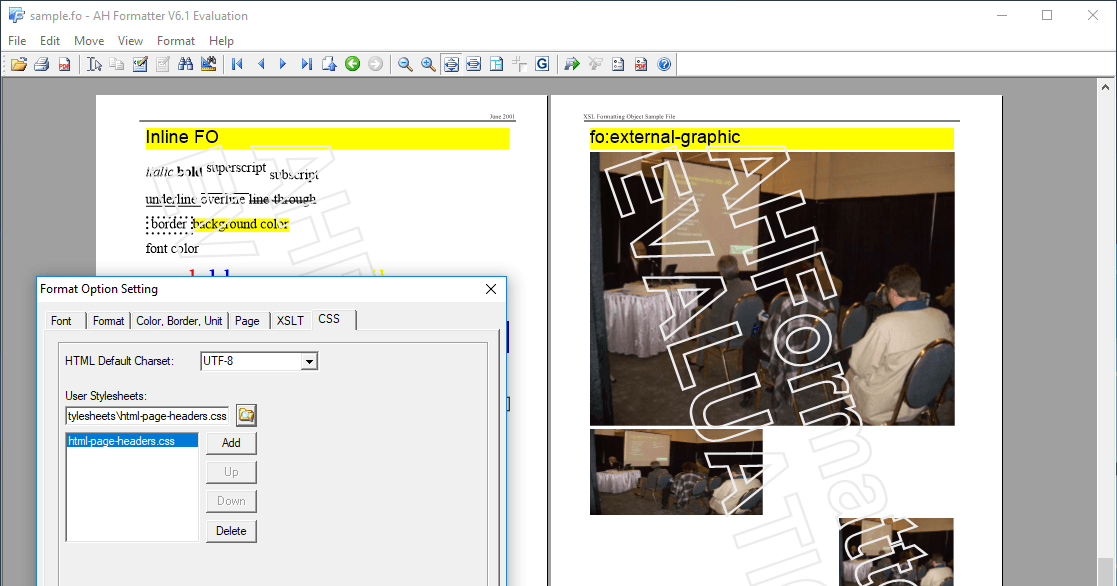Select the PDF output icon
The width and height of the screenshot is (1117, 586).
click(x=65, y=63)
